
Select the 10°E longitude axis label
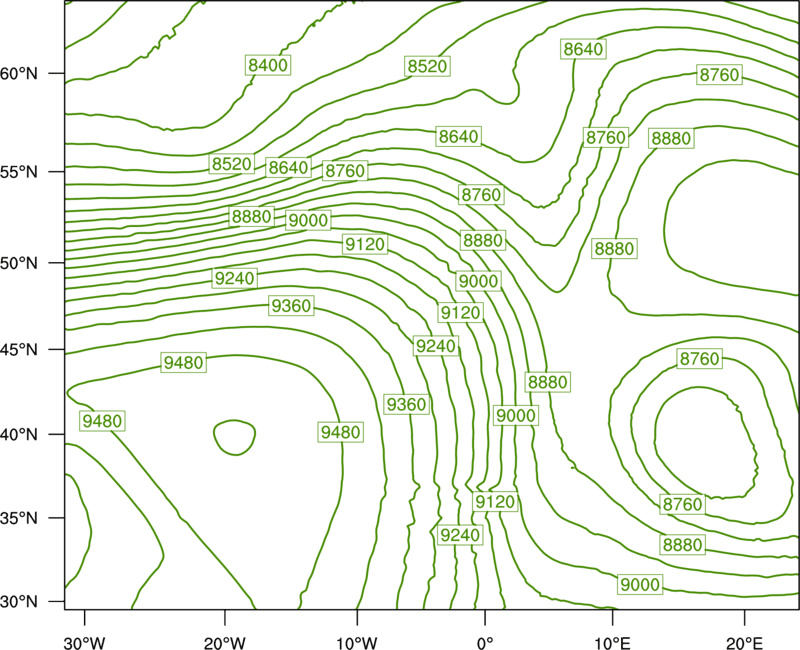pyautogui.click(x=612, y=643)
